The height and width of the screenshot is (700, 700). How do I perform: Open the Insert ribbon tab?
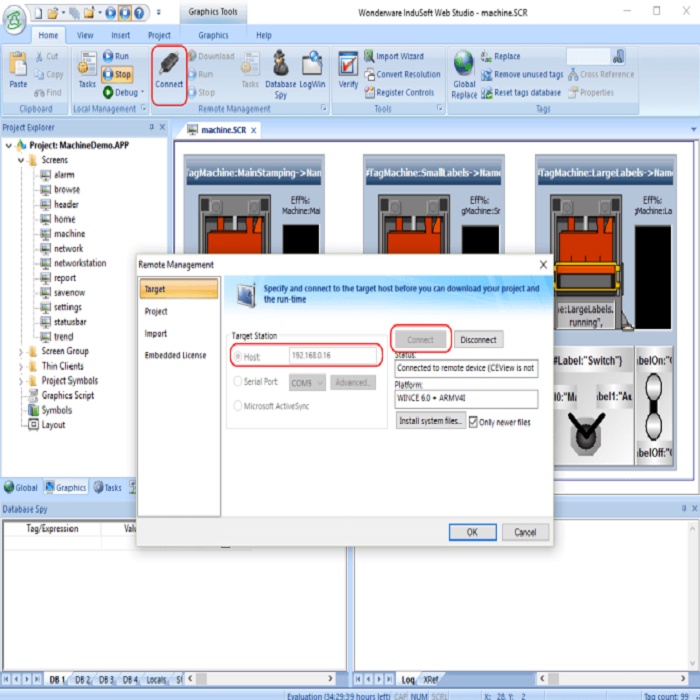[121, 35]
